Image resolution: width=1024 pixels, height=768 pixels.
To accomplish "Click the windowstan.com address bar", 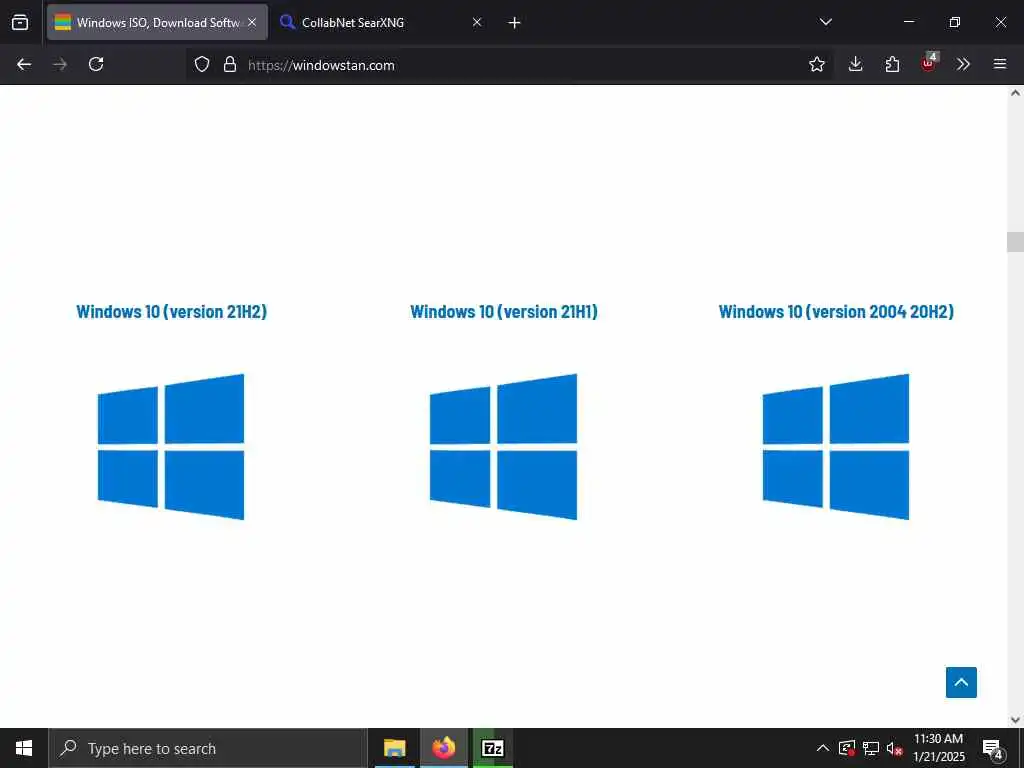I will coord(509,65).
